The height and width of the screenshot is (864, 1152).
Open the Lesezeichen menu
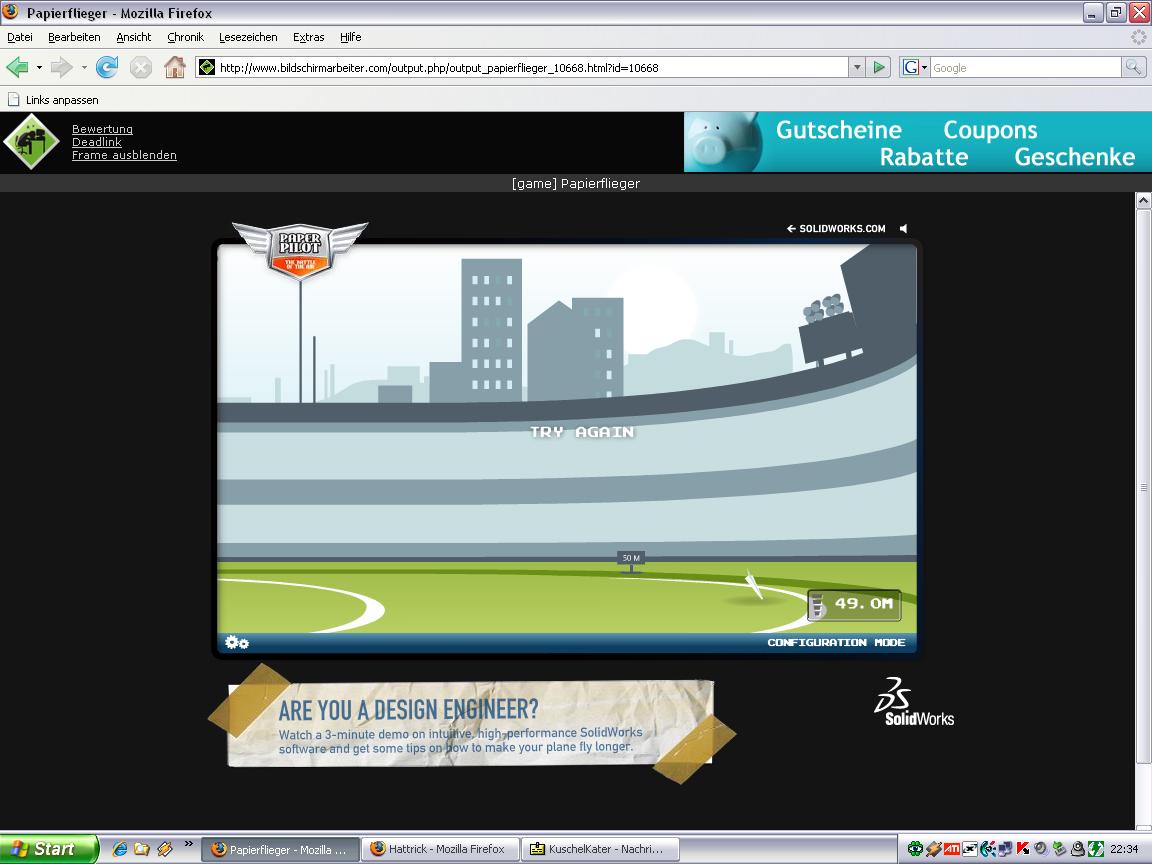[x=248, y=37]
